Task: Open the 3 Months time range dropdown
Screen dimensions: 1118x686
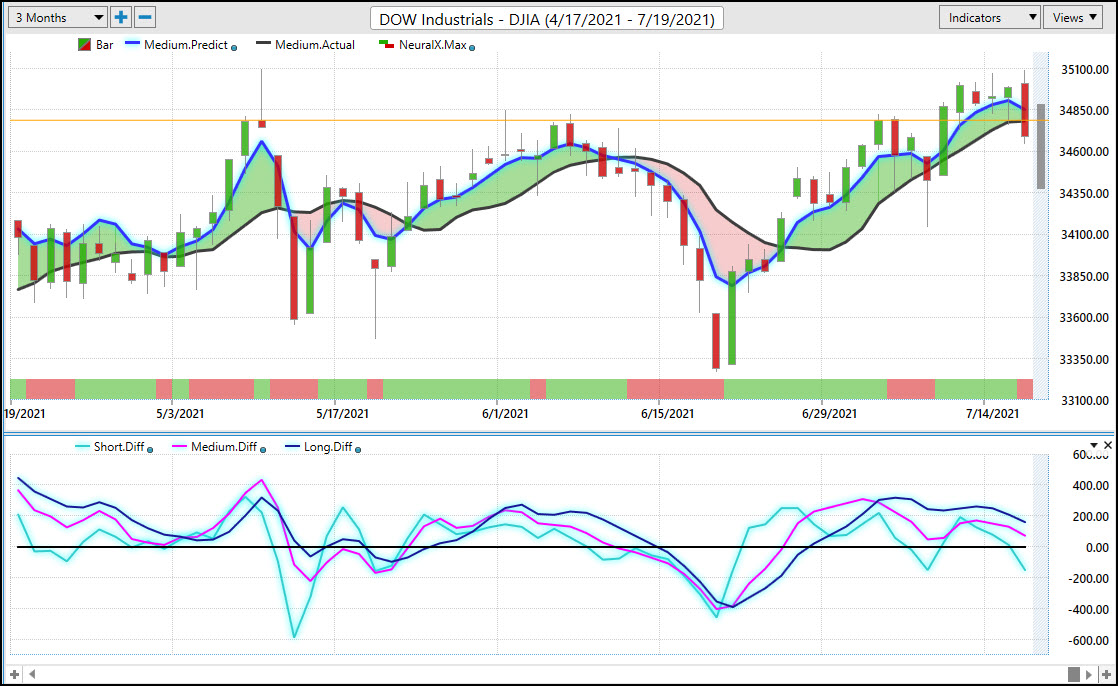Action: (58, 18)
